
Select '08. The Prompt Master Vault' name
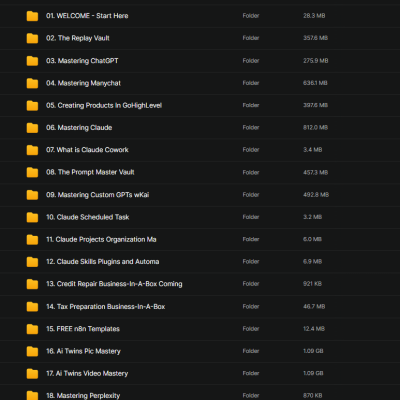90,172
